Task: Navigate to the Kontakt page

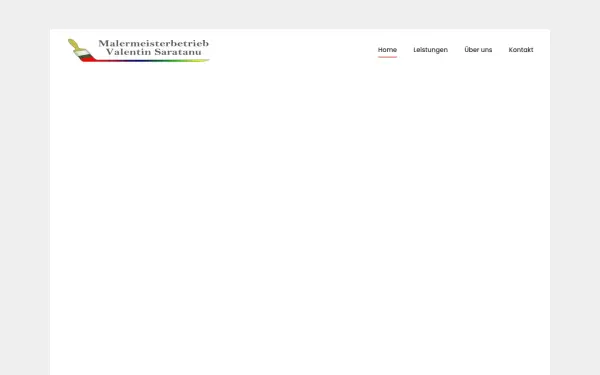Action: coord(521,50)
